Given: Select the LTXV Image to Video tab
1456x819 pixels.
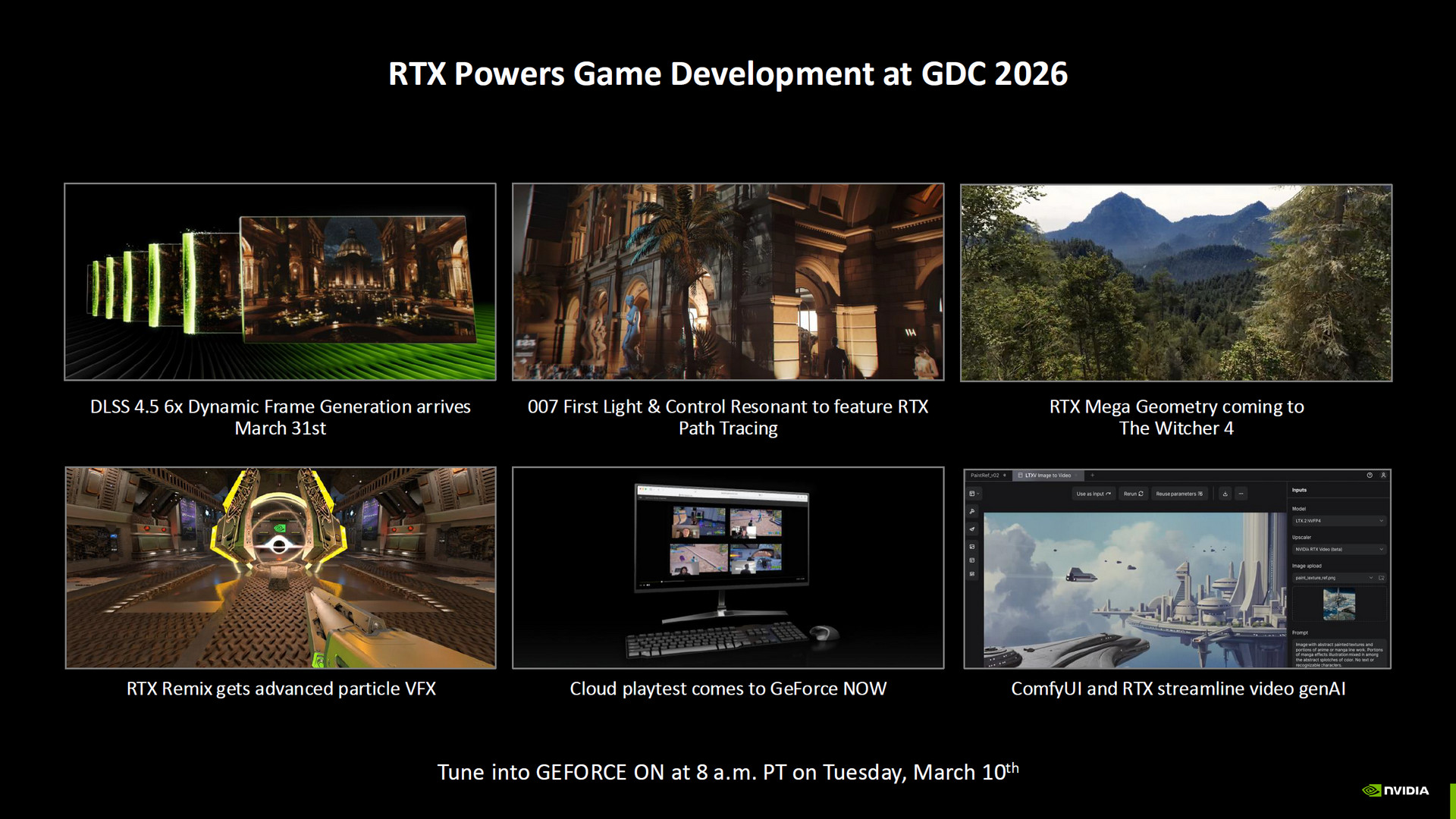Looking at the screenshot, I should (1046, 475).
